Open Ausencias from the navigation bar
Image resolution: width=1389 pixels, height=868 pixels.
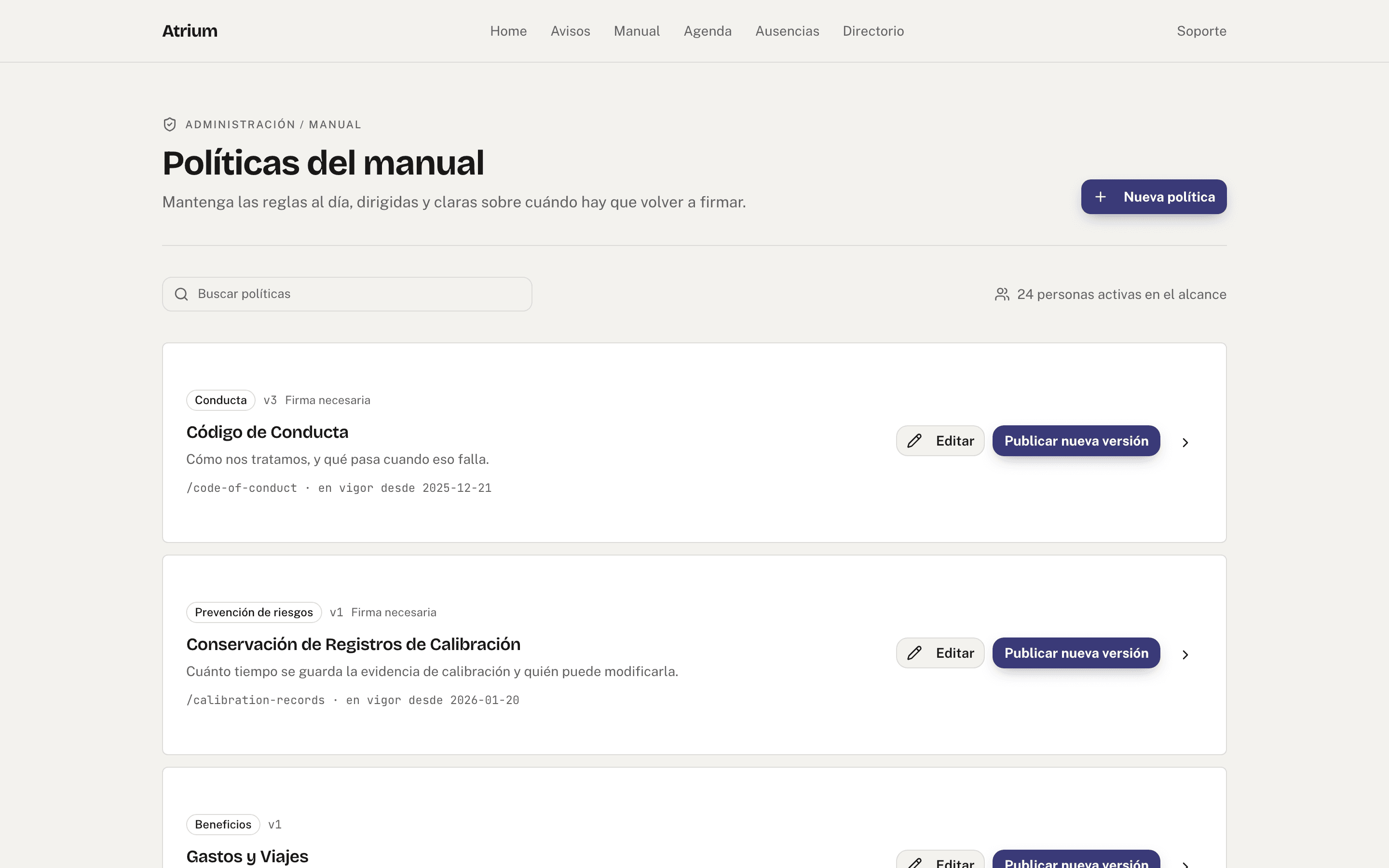787,31
